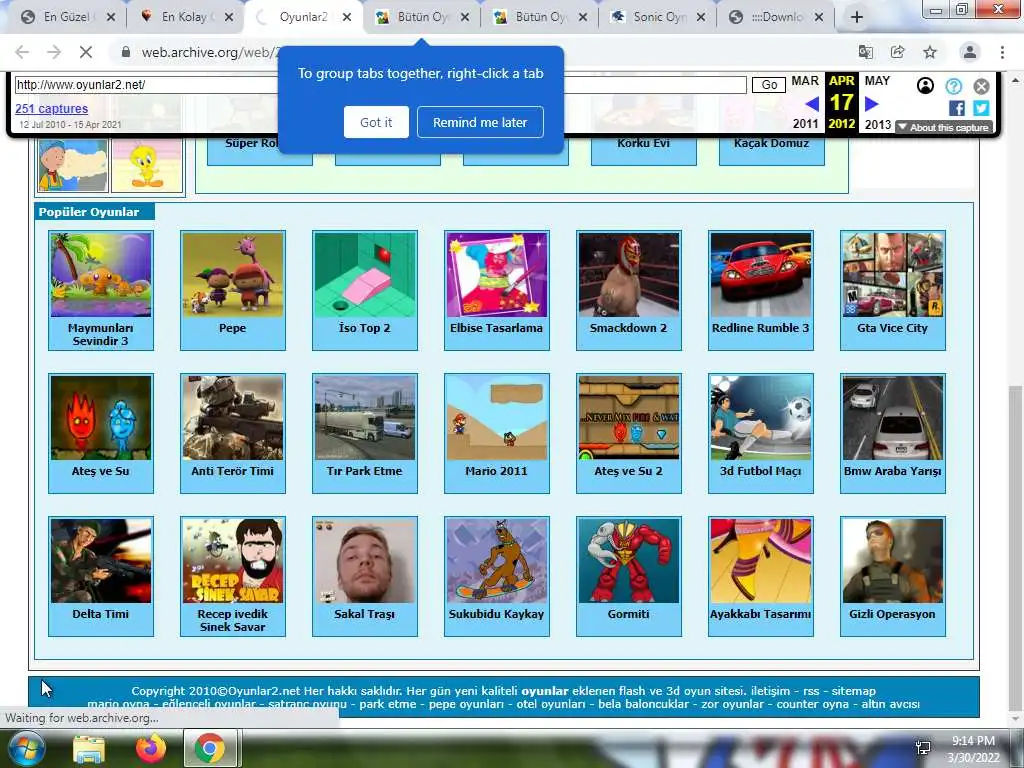
Task: Open the 251 captures link
Action: coord(52,108)
